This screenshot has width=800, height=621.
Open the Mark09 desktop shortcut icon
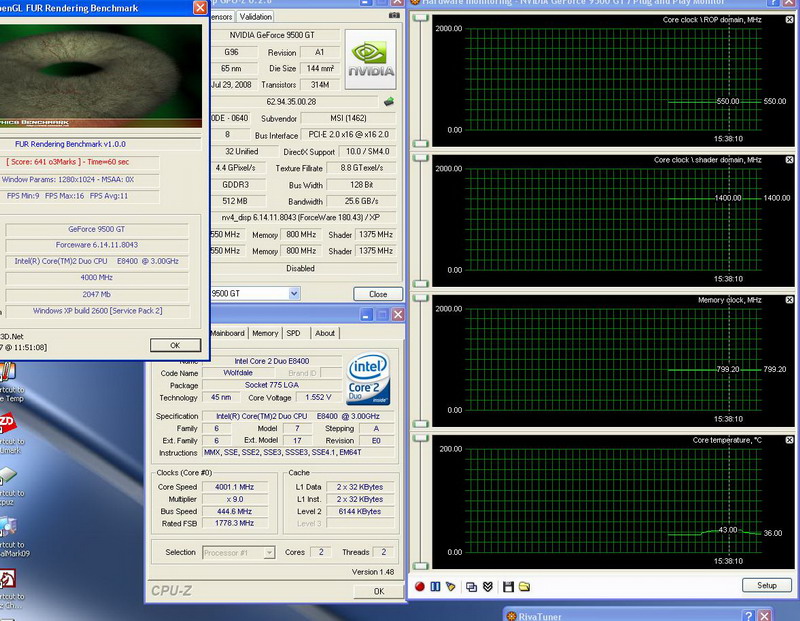pyautogui.click(x=8, y=526)
